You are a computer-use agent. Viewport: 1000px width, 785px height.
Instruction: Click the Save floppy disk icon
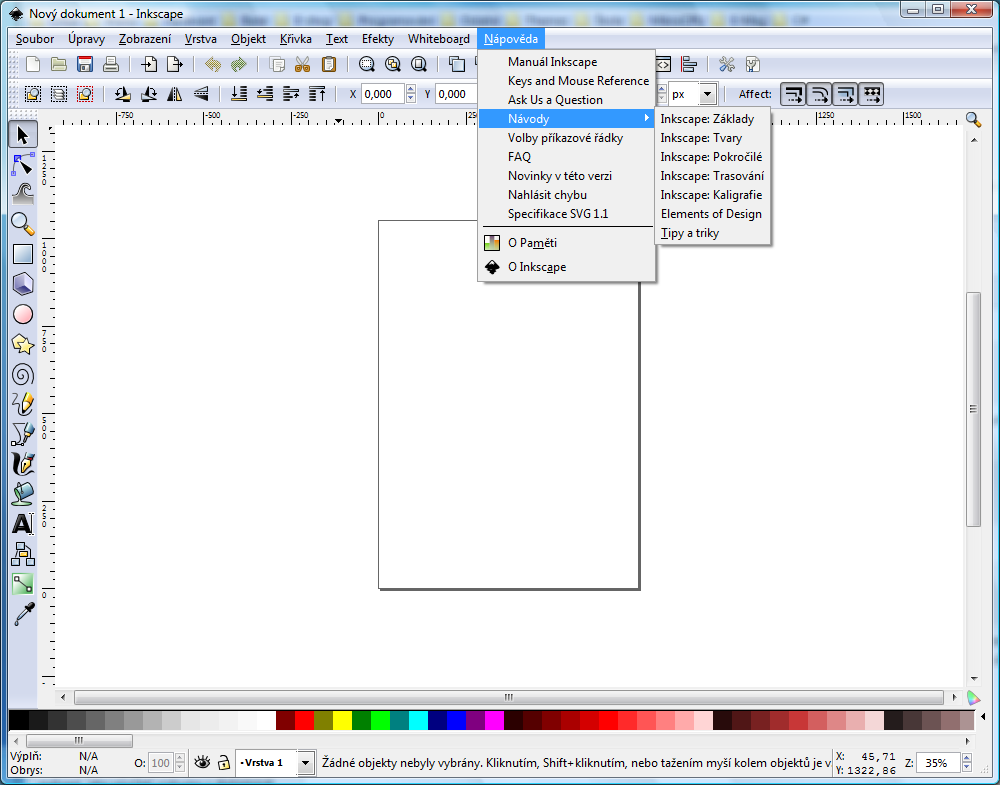pos(85,64)
